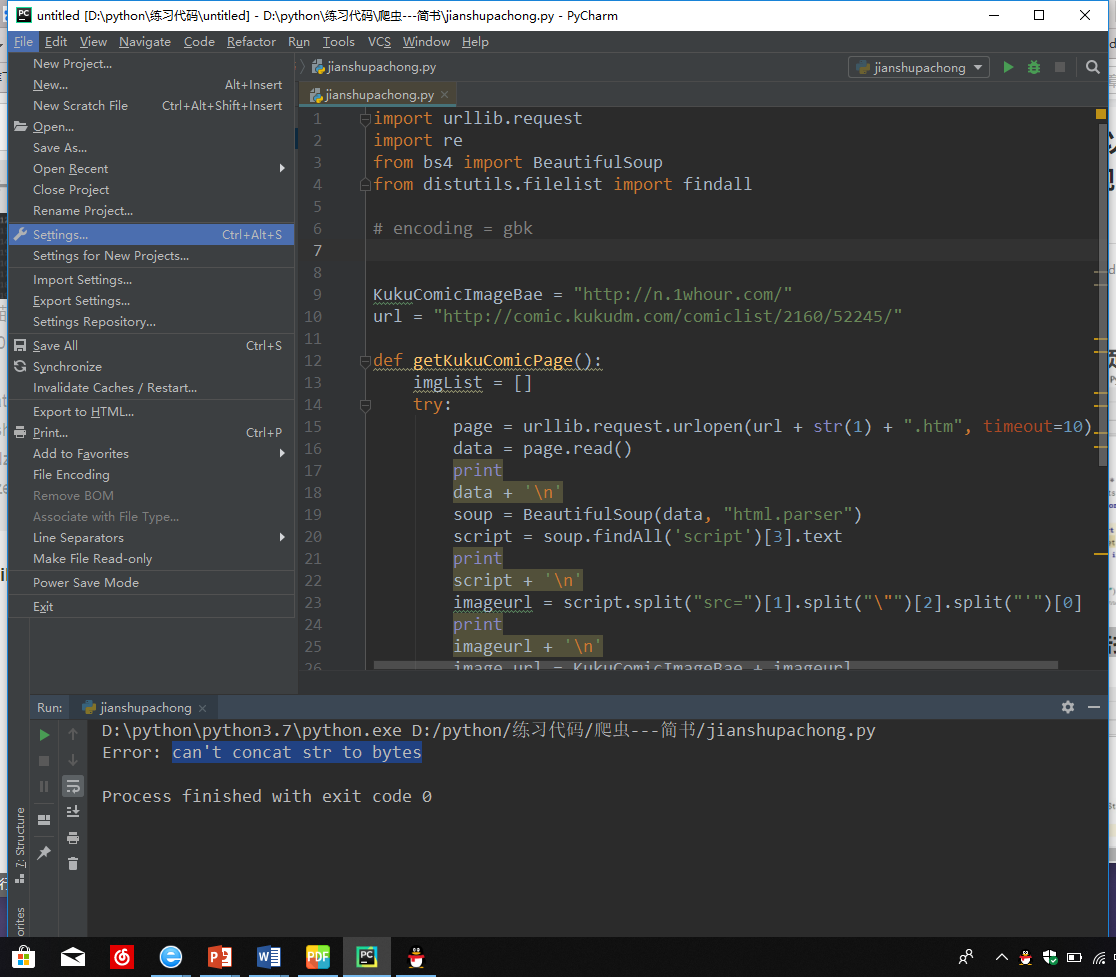Viewport: 1116px width, 977px height.
Task: Run jianshupachong with the green toolbar play icon
Action: pos(1008,67)
